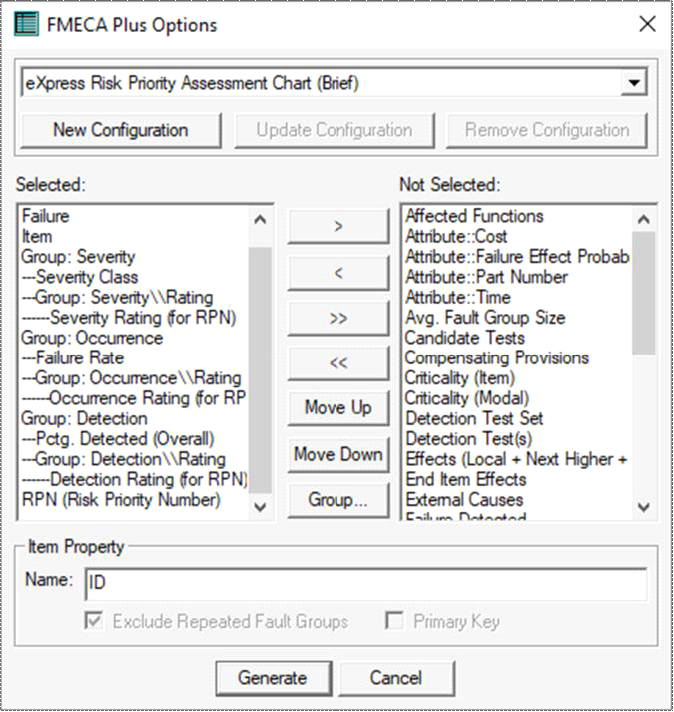Click the Remove Configuration button
This screenshot has height=712, width=674.
(547, 130)
